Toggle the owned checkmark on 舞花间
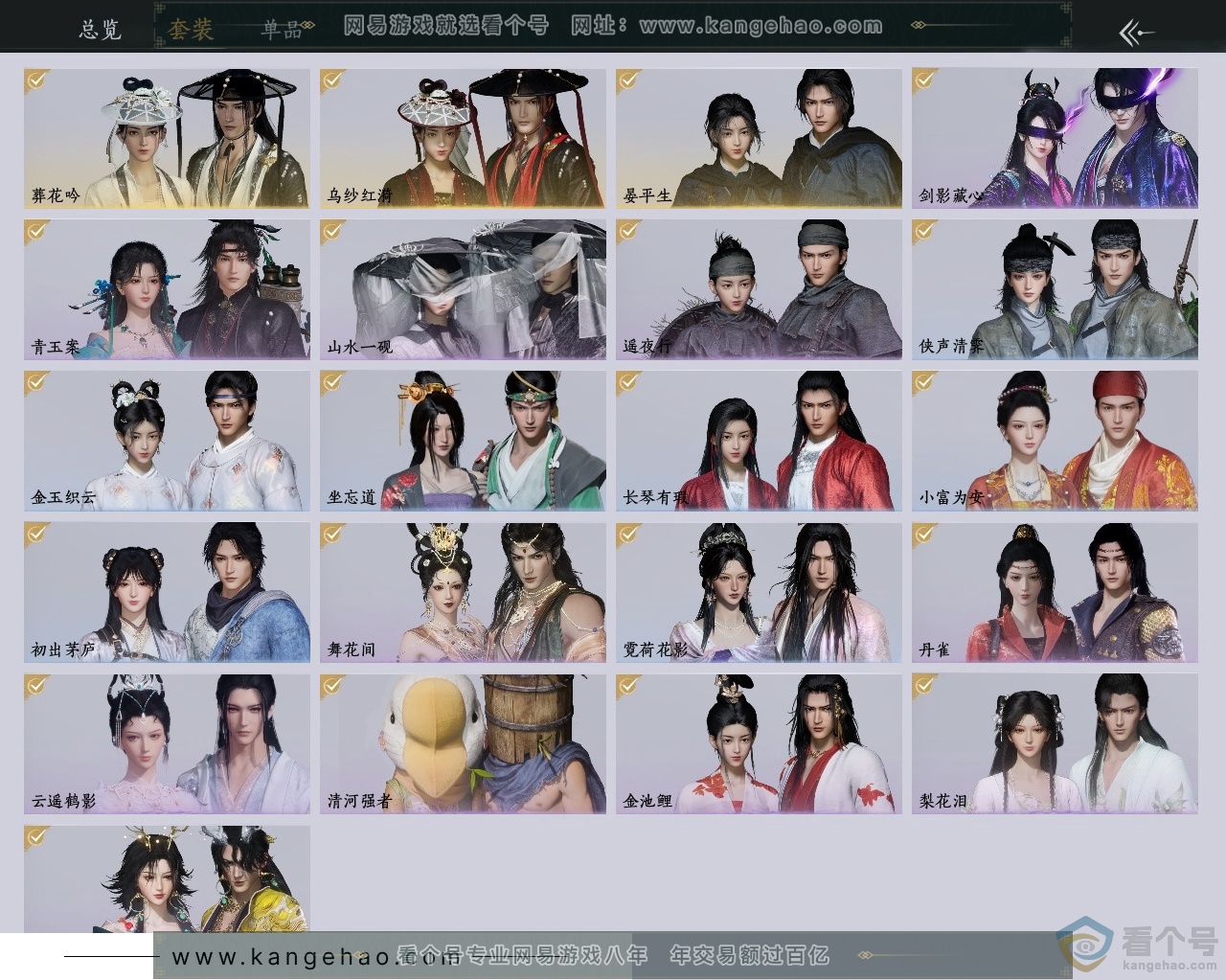 pos(332,534)
